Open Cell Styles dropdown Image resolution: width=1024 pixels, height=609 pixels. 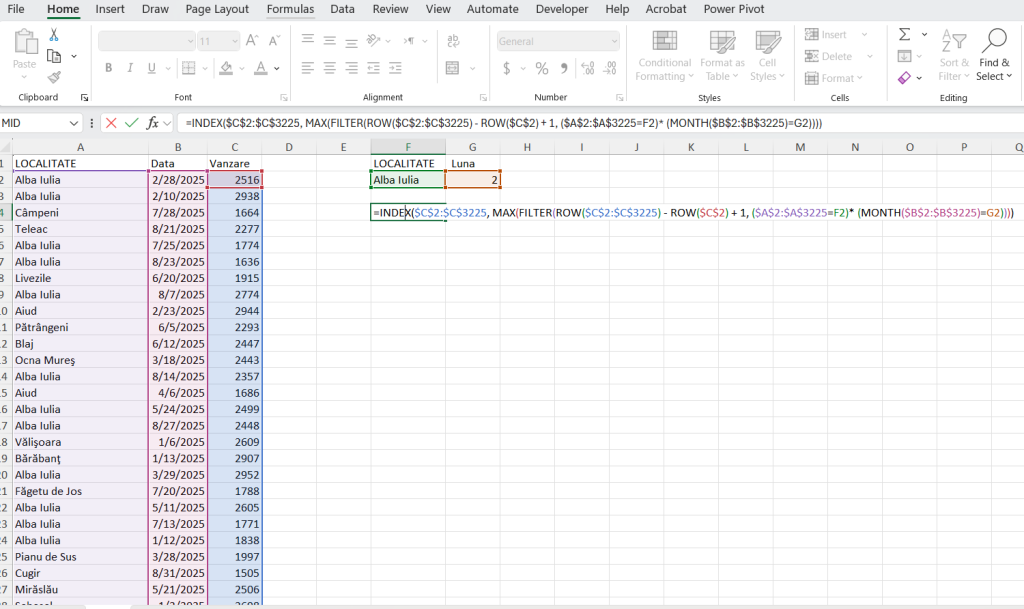[x=767, y=56]
